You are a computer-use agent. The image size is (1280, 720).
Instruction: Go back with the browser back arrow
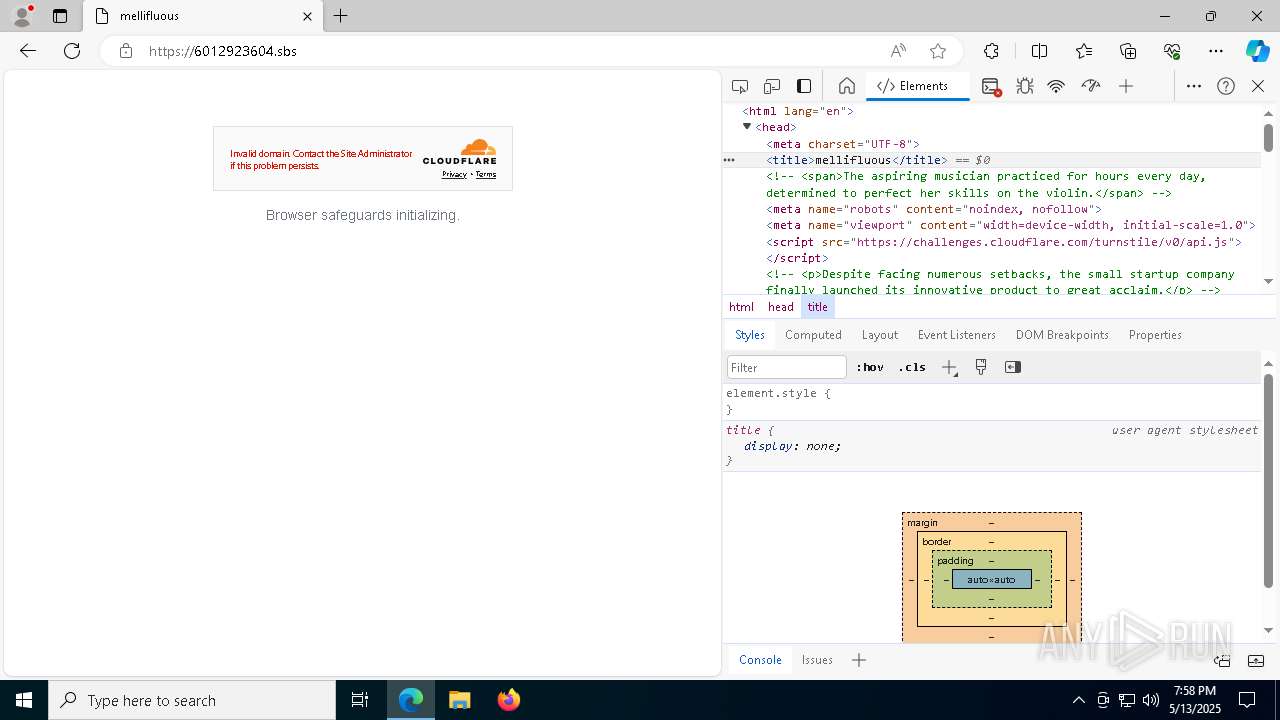[28, 51]
